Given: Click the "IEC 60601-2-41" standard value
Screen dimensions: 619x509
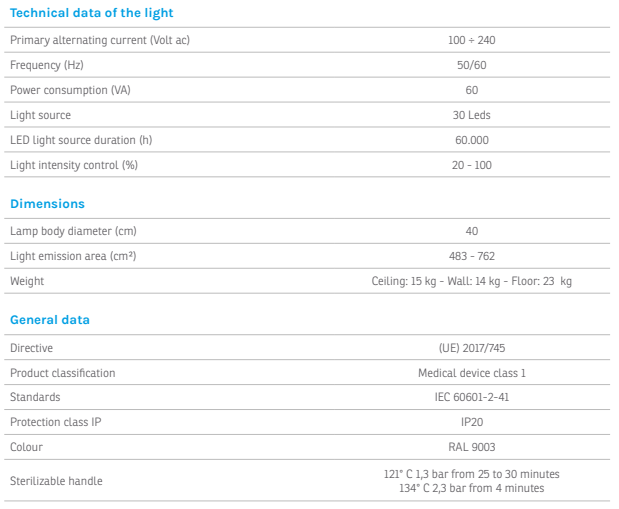Looking at the screenshot, I should click(x=472, y=397).
